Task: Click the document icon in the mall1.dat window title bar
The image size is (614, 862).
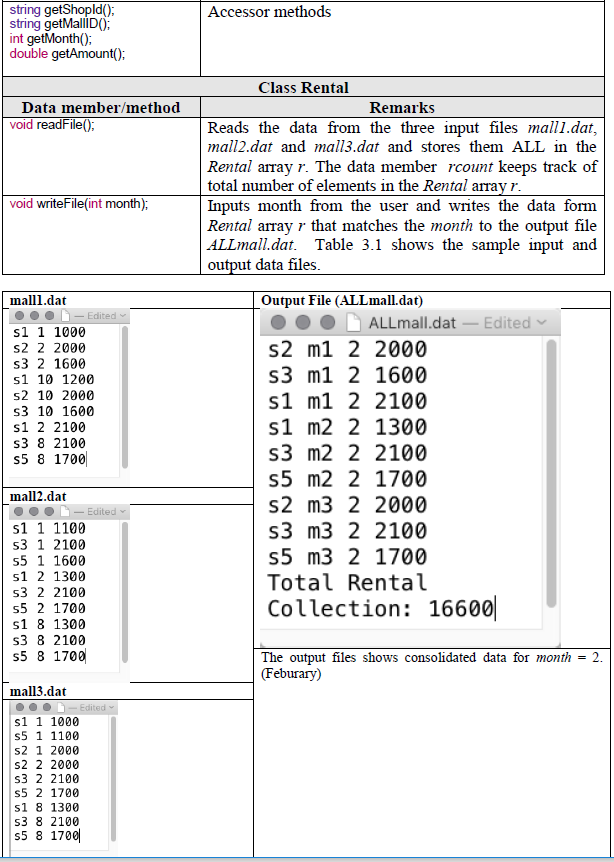Action: (65, 316)
